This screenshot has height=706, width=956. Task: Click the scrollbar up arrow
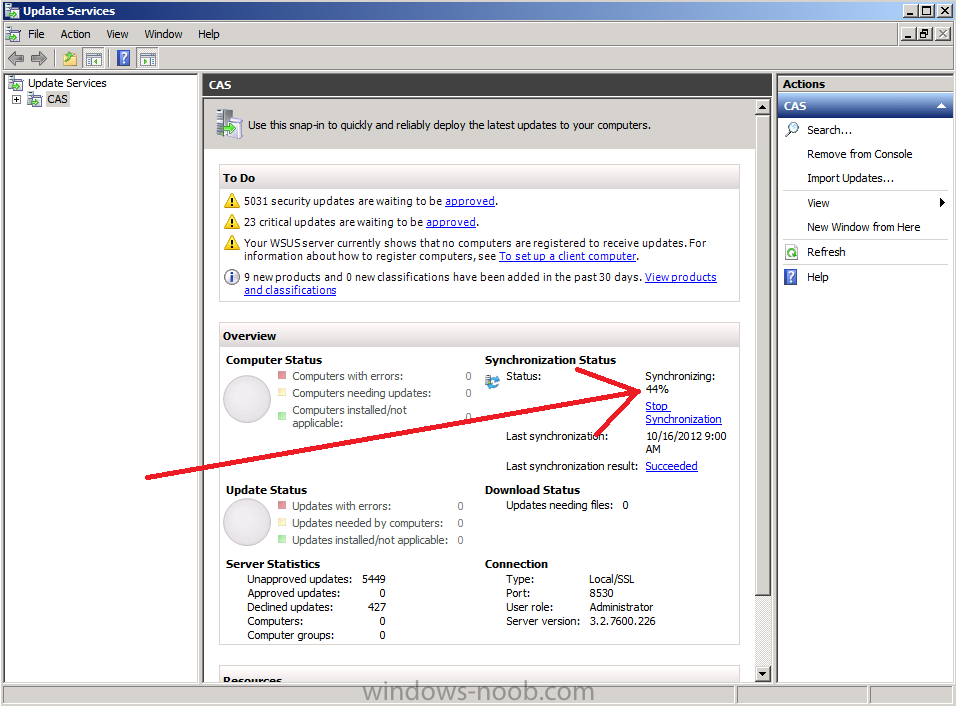pos(762,107)
